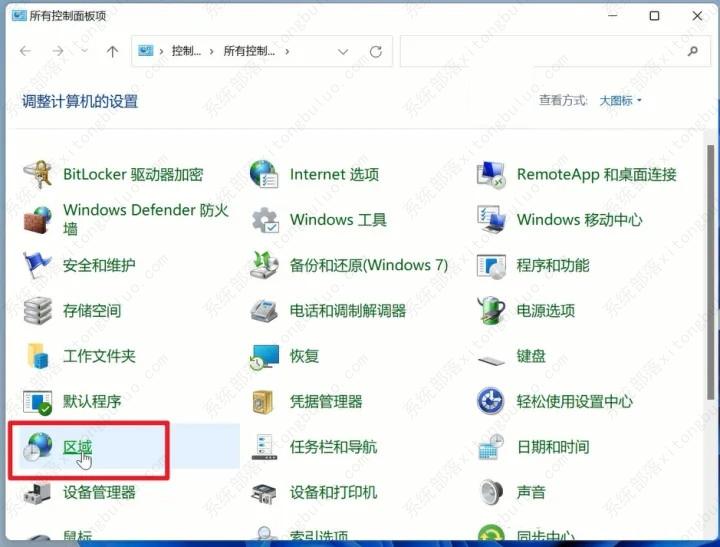Click the 凭据管理器 safe icon
The width and height of the screenshot is (720, 547).
[265, 402]
